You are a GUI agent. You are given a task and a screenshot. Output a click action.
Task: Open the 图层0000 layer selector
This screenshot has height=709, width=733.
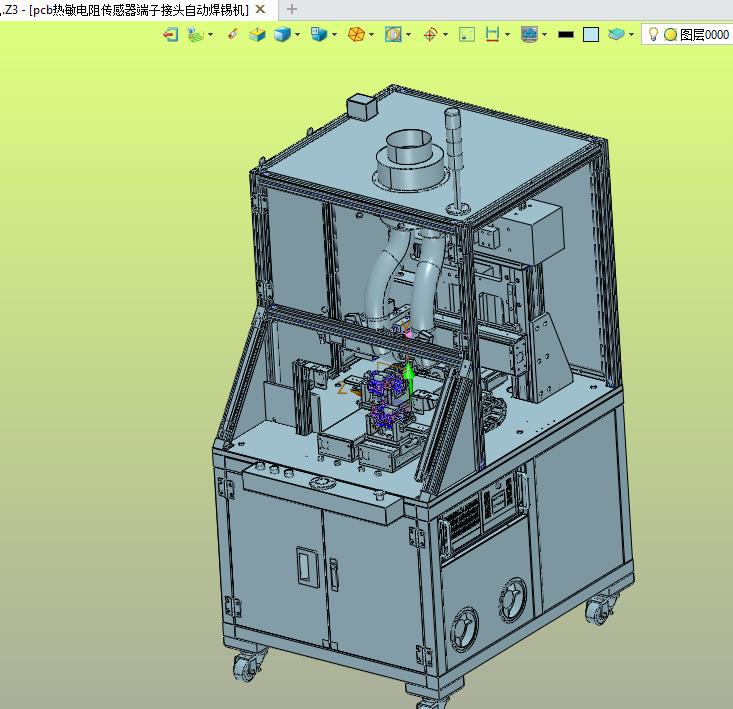coord(687,35)
